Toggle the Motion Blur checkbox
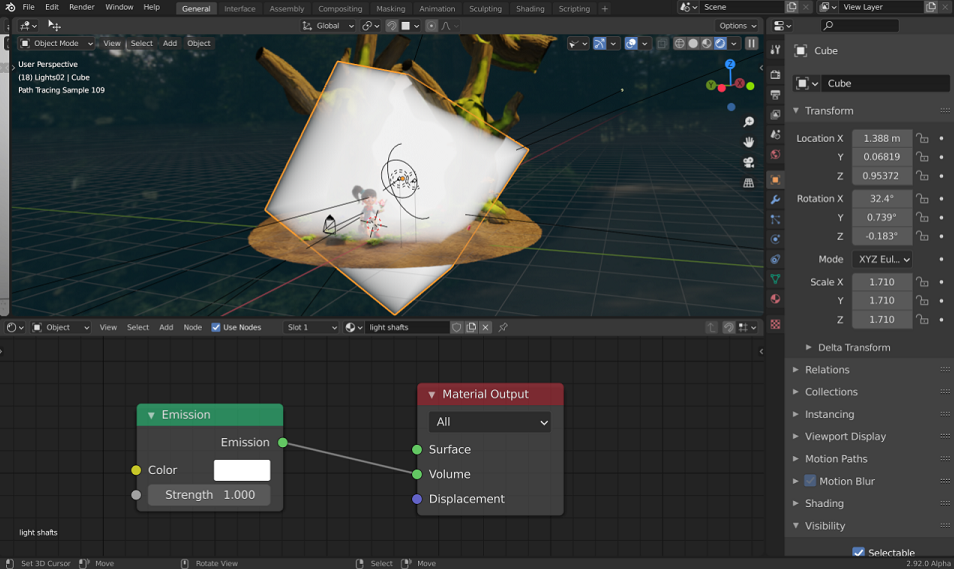 coord(810,481)
